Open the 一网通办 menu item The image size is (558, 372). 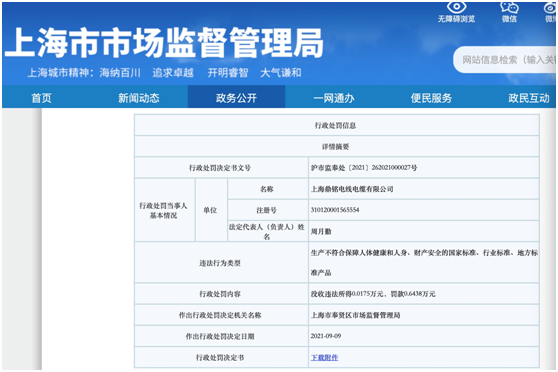(x=334, y=98)
